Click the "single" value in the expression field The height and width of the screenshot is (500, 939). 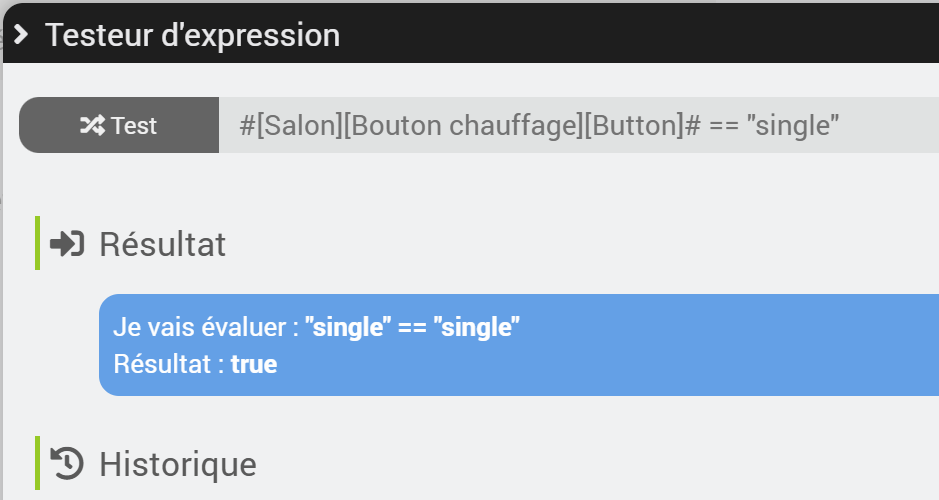tap(792, 126)
